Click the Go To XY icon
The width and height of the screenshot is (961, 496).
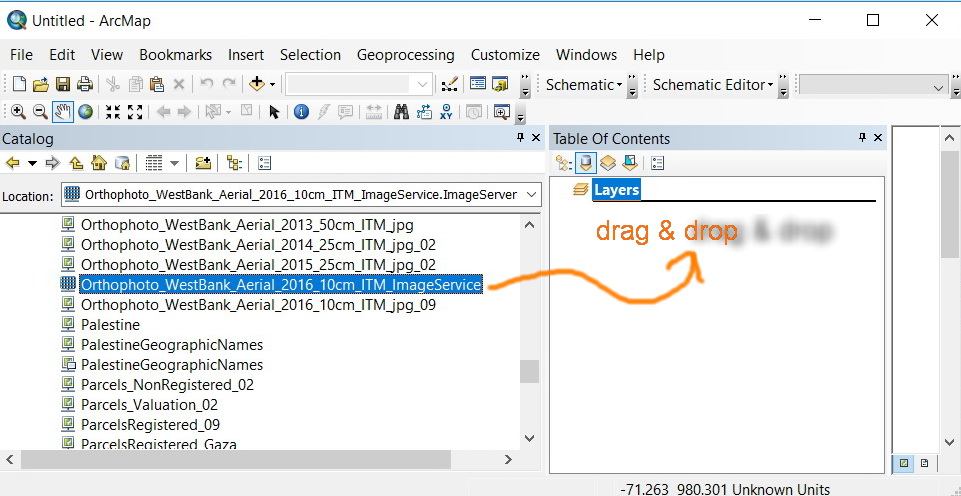[446, 112]
